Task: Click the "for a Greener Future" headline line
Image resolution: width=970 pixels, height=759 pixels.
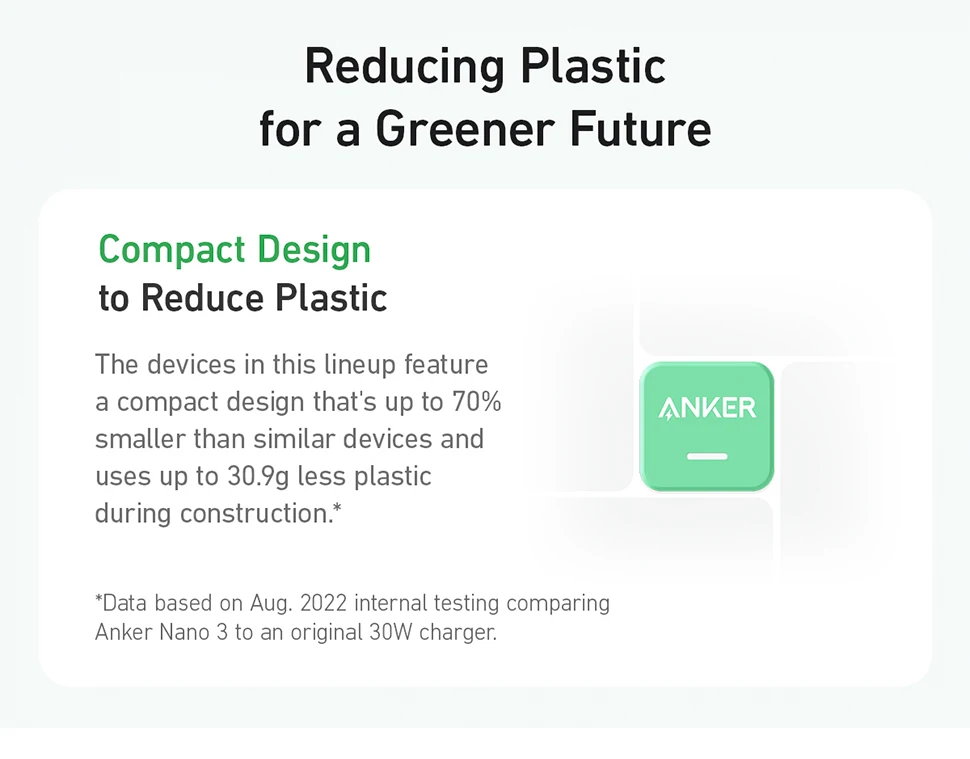Action: [x=485, y=130]
